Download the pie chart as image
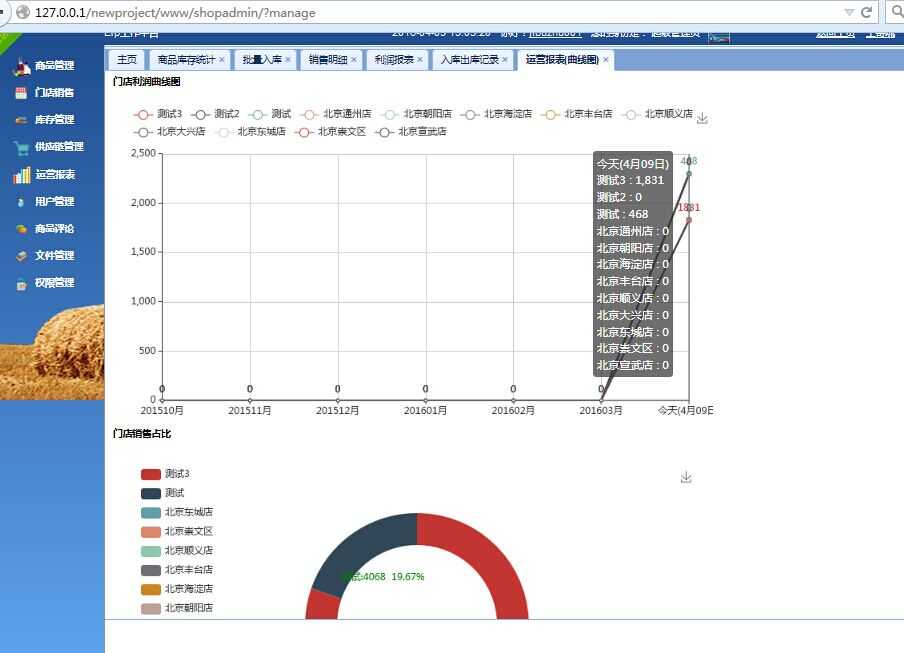The height and width of the screenshot is (653, 904). 686,477
